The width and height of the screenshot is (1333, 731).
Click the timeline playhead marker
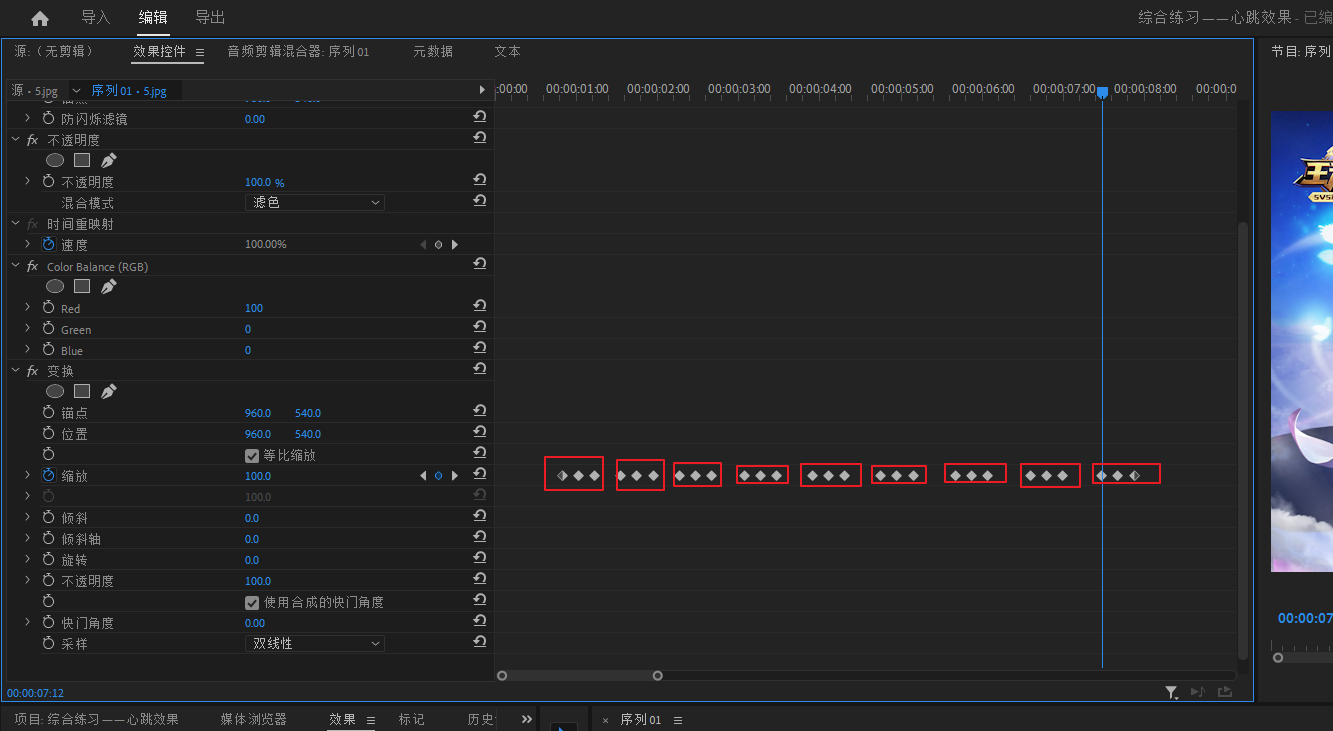coord(1102,92)
